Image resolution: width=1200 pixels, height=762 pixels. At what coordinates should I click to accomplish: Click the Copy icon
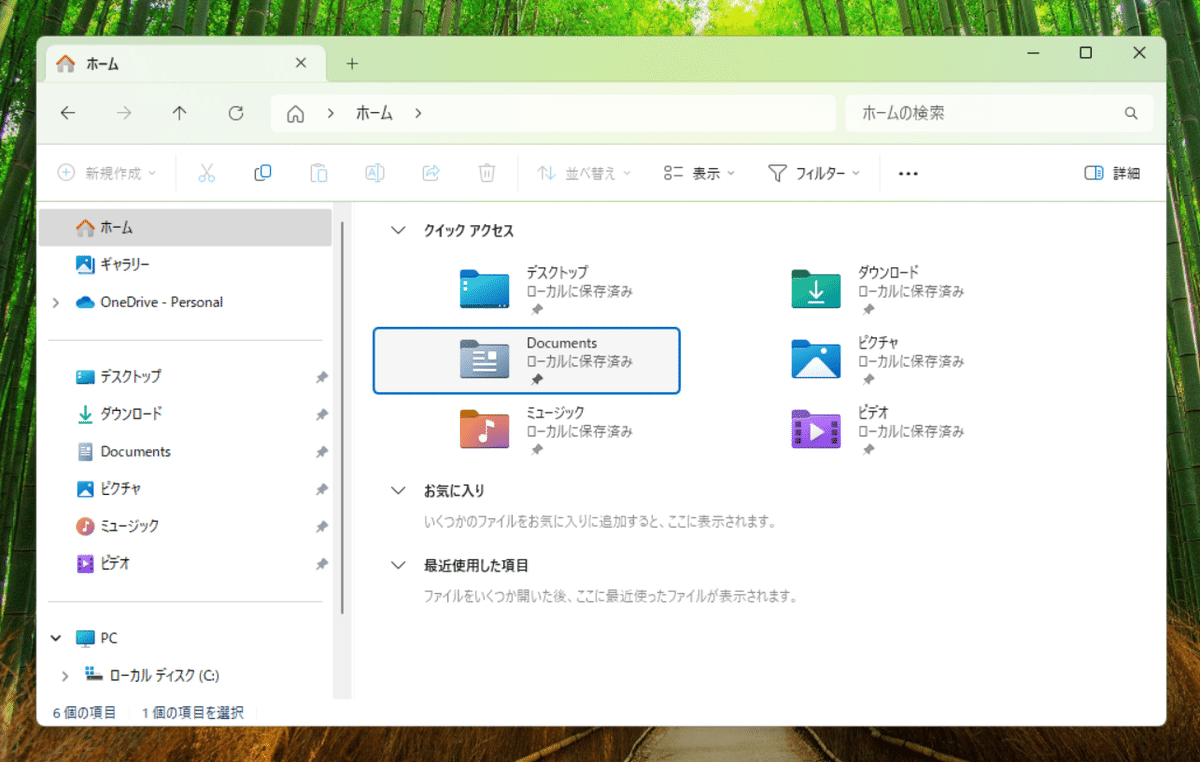click(x=262, y=172)
